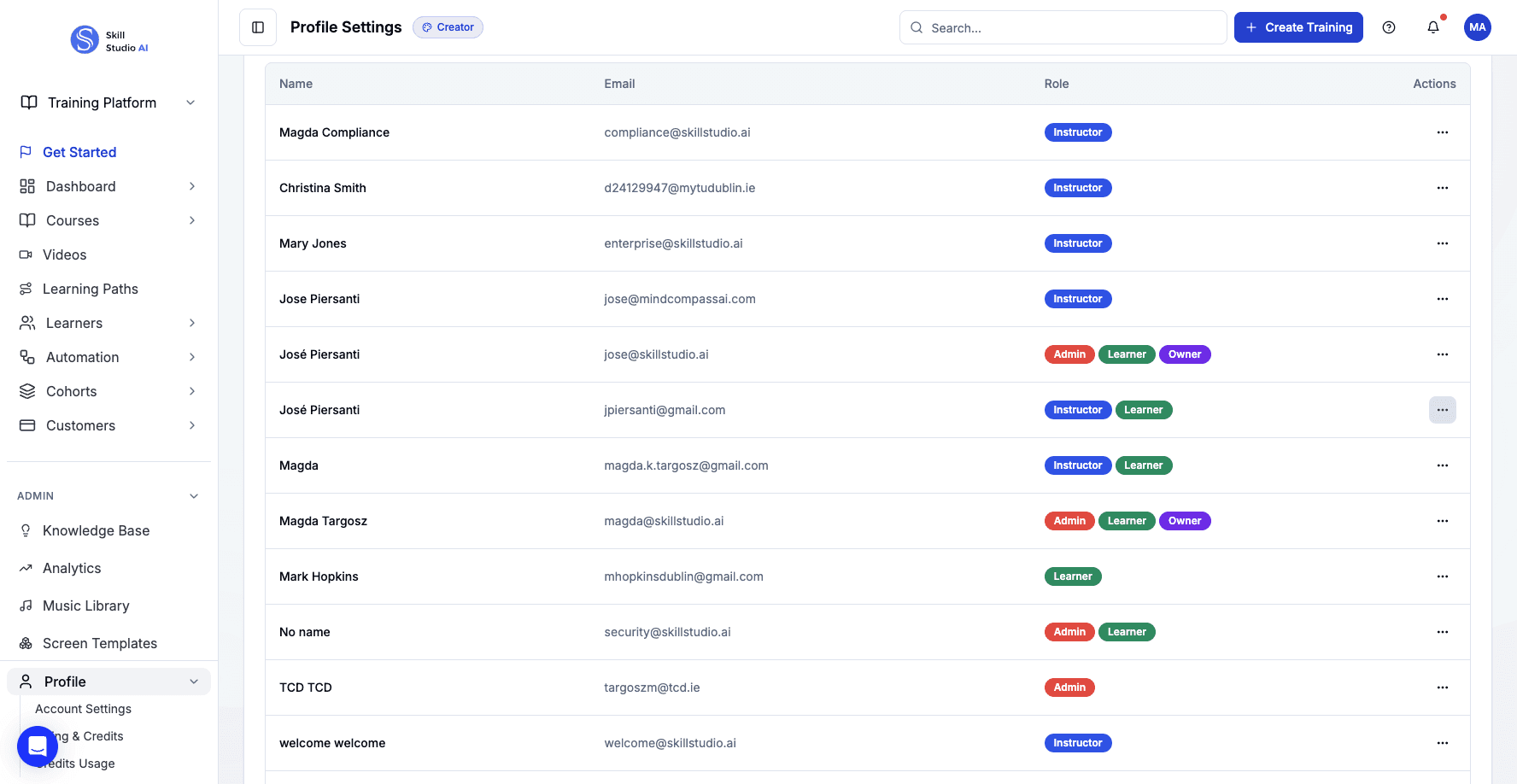Click the Analytics icon in the sidebar
This screenshot has width=1517, height=784.
tap(26, 568)
